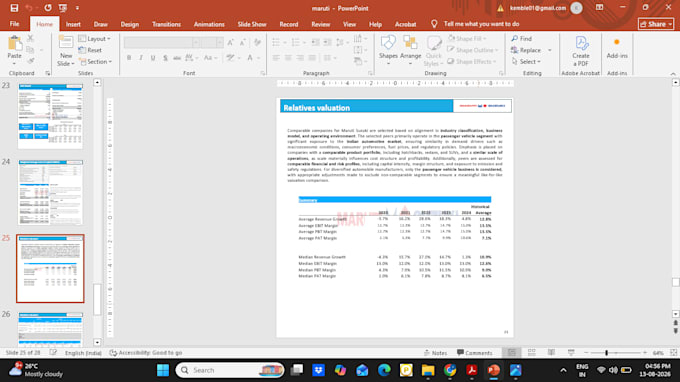Click the Find magnifier icon
680x382 pixels.
tap(515, 39)
